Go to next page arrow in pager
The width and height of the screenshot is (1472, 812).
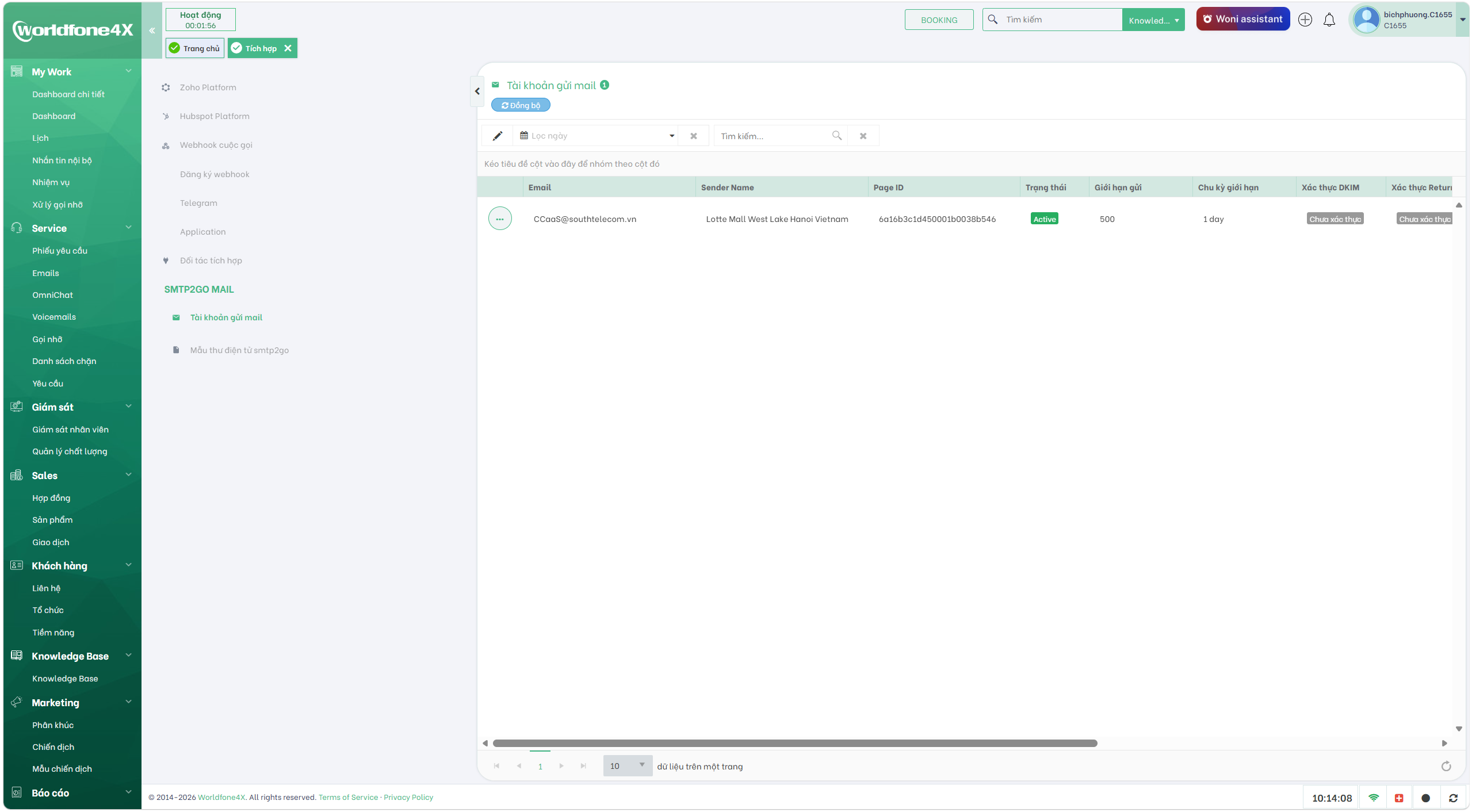pyautogui.click(x=561, y=767)
